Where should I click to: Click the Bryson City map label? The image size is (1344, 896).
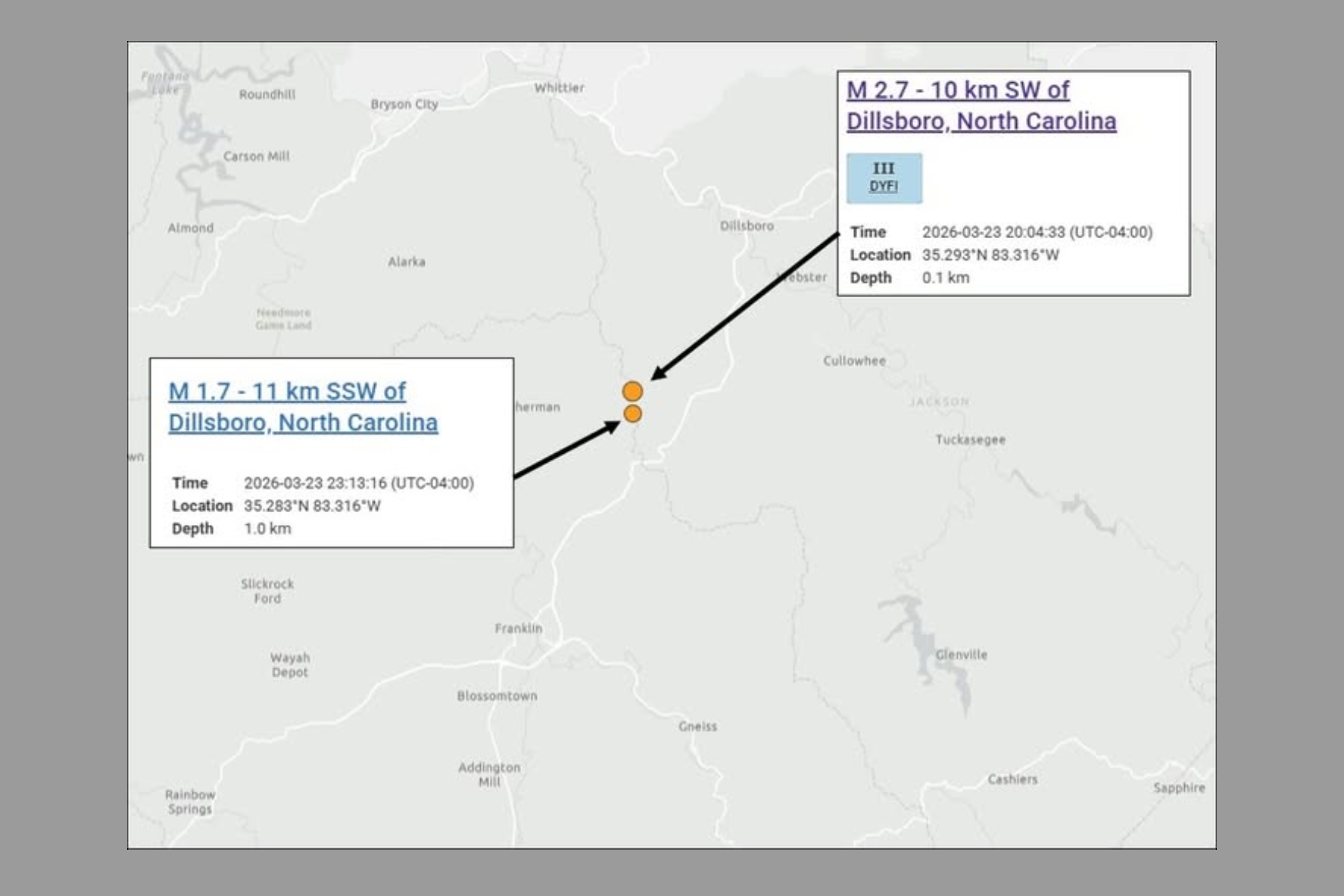(x=404, y=105)
